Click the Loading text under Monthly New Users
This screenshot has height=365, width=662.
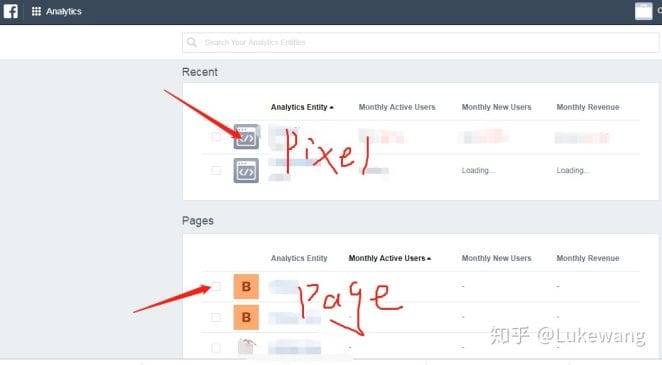tap(478, 170)
